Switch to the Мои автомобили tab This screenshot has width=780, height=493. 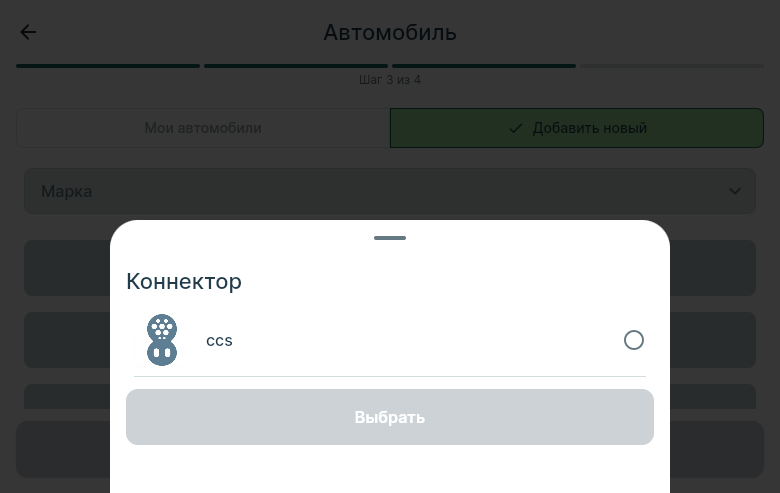[203, 128]
